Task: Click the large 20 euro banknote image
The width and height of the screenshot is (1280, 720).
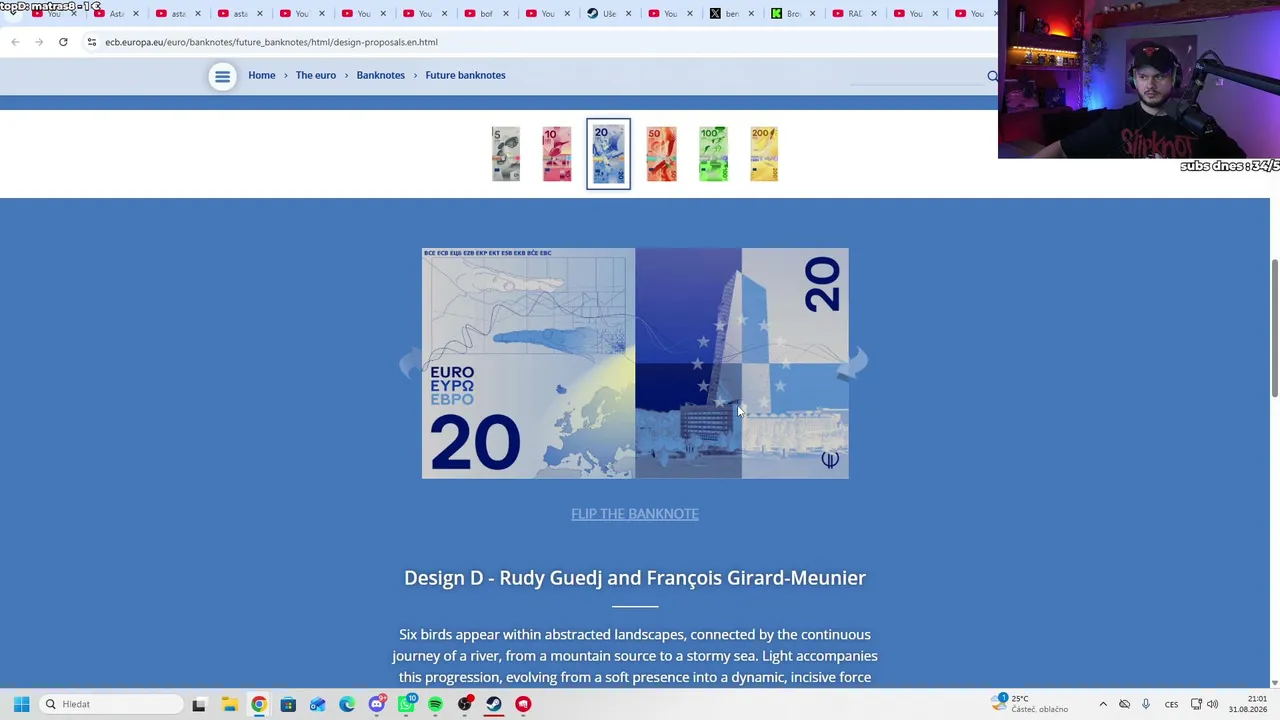Action: (x=635, y=363)
